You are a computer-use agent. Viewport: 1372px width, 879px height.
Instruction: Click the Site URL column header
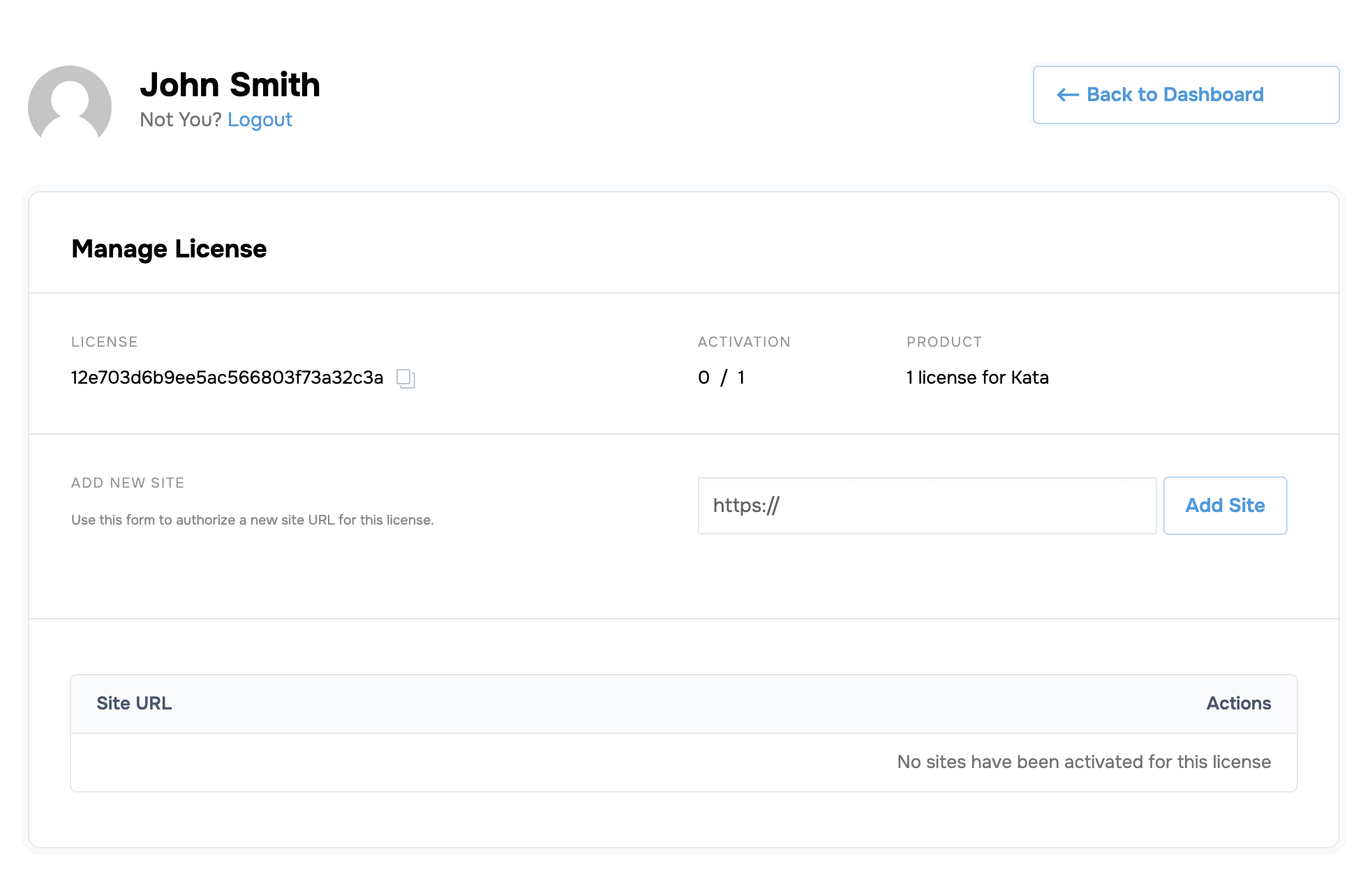point(134,703)
